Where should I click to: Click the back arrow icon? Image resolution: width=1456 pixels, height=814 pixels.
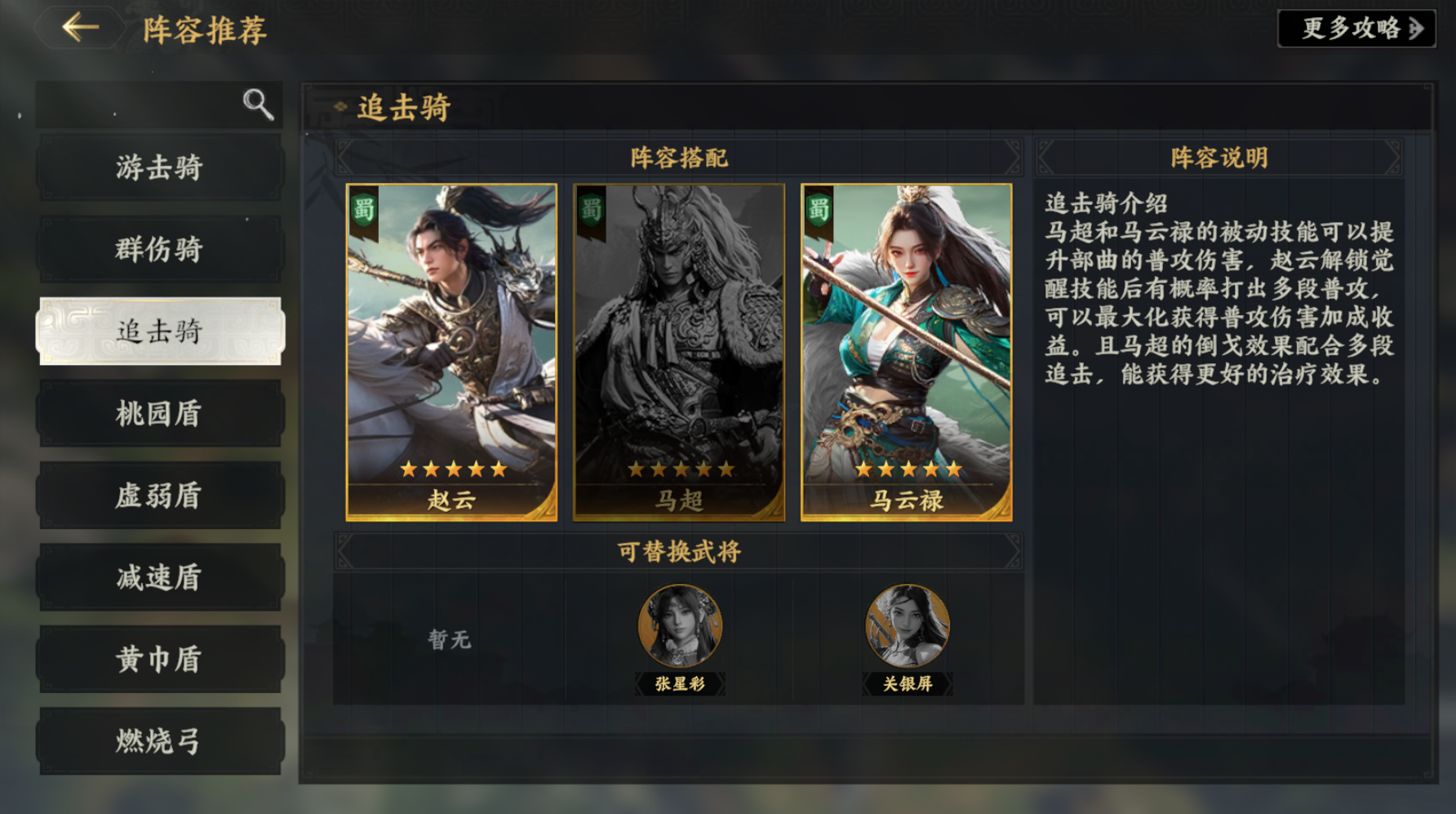click(x=80, y=28)
